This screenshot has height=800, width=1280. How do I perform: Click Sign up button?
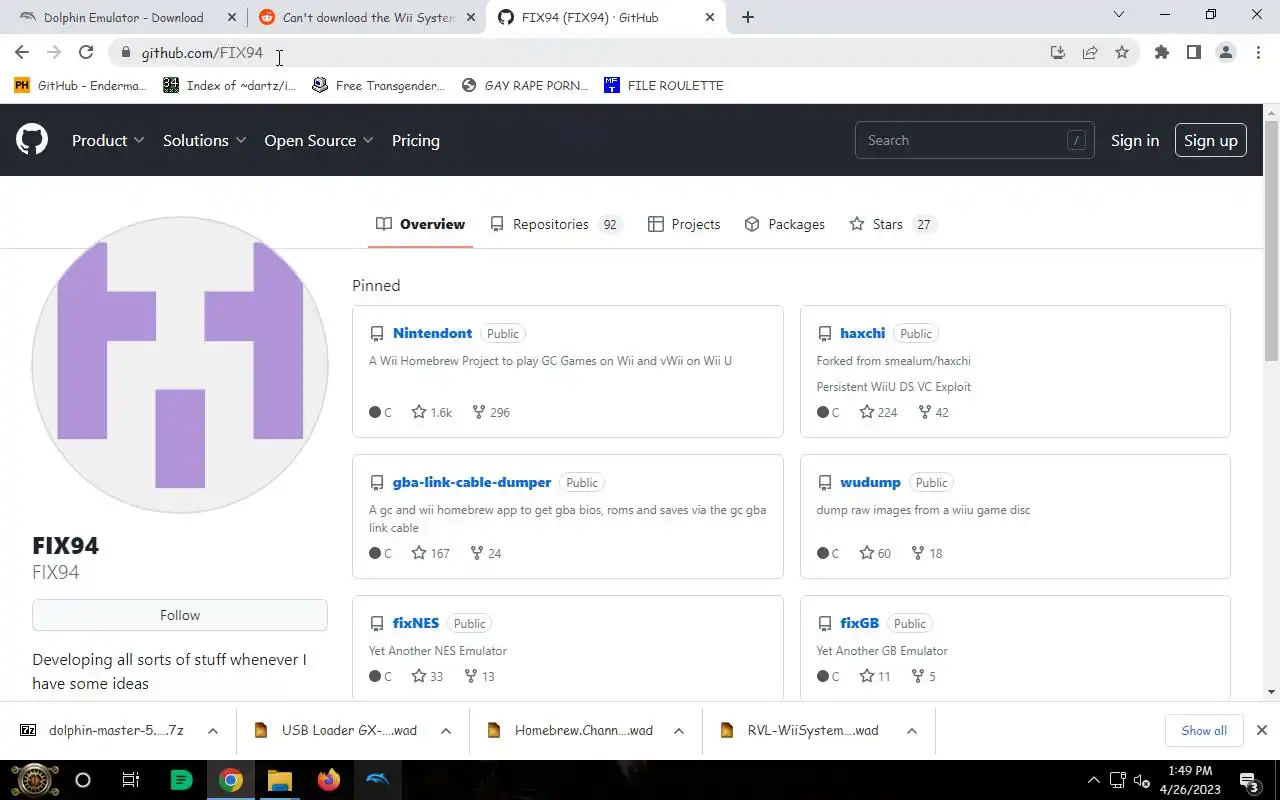tap(1211, 140)
